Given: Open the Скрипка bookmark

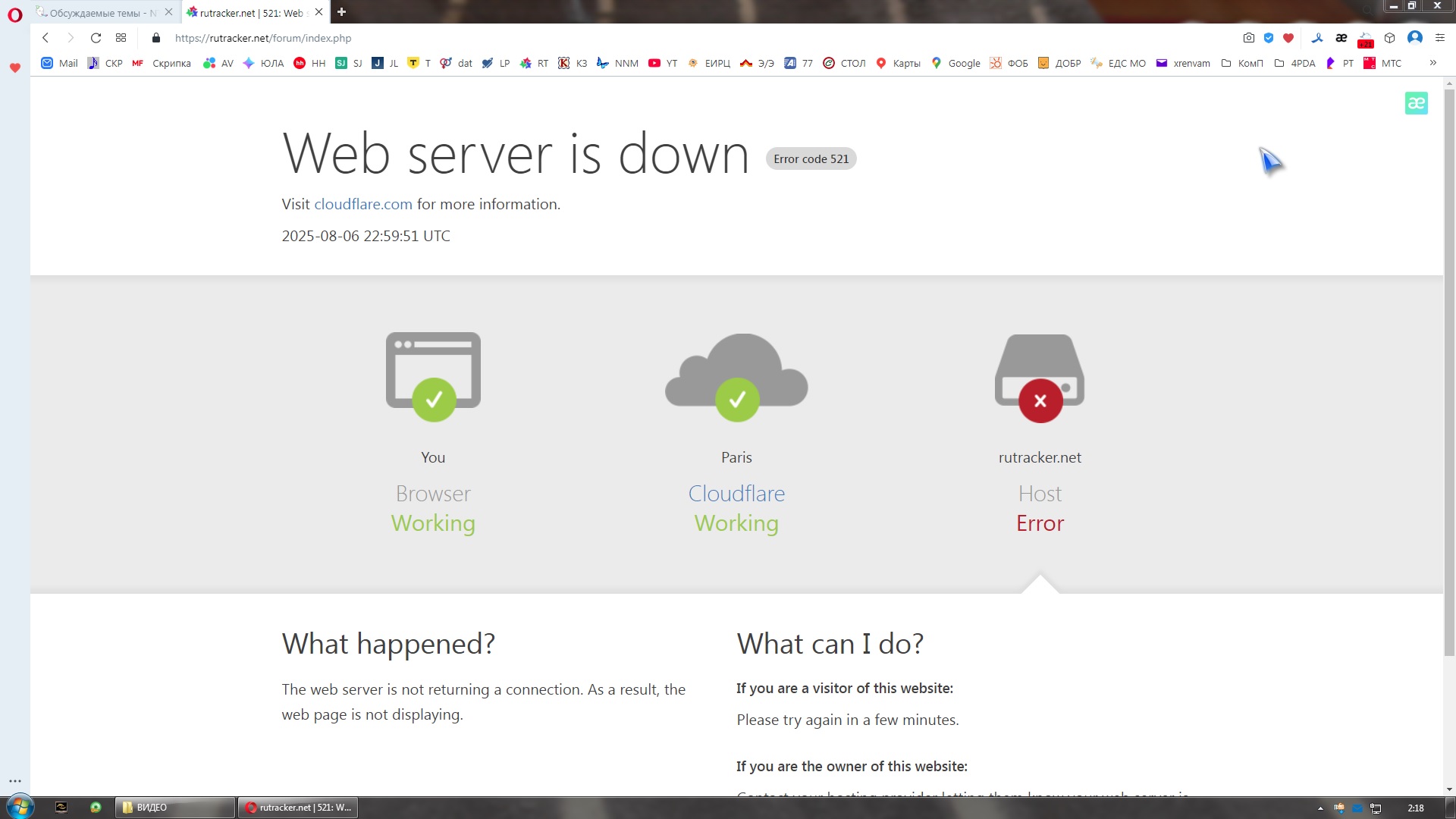Looking at the screenshot, I should [162, 63].
